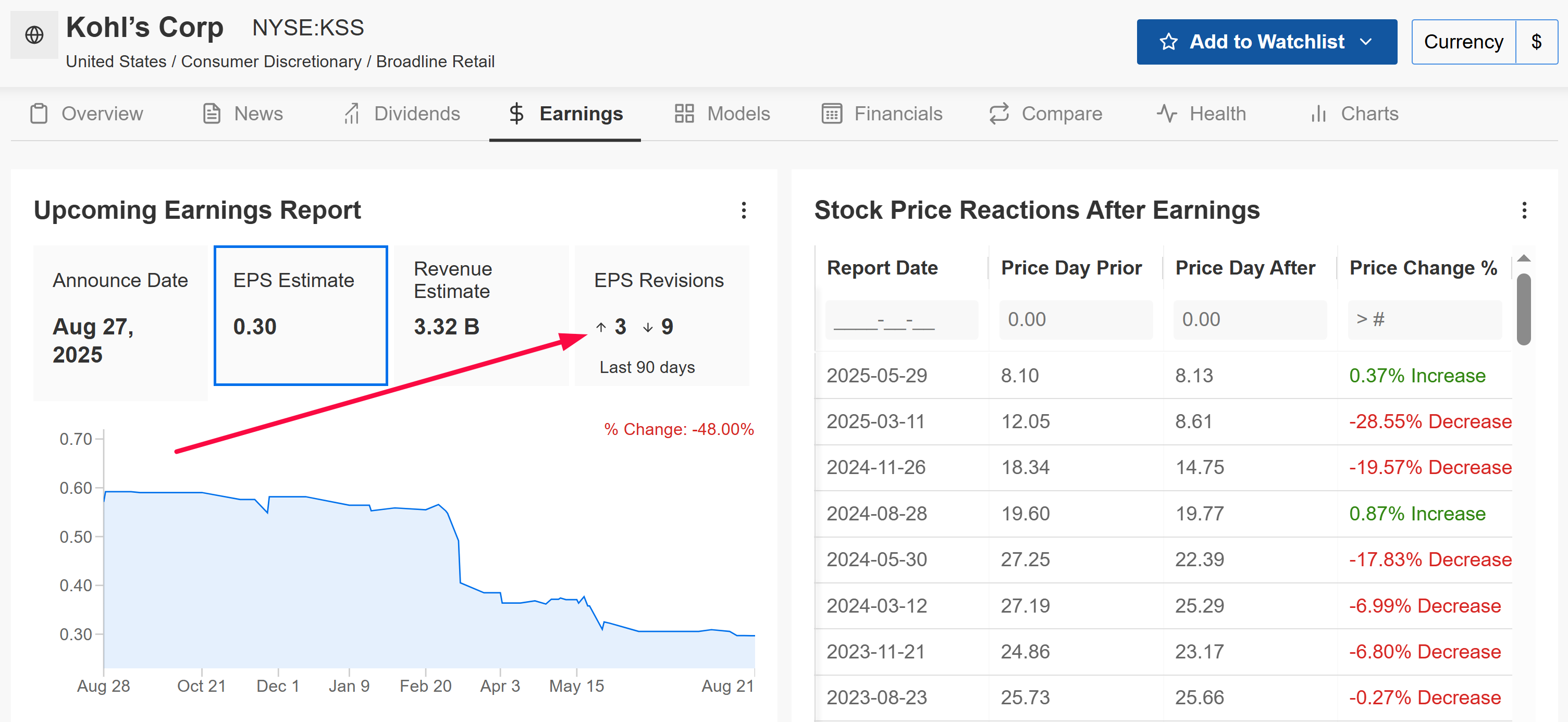This screenshot has width=1568, height=722.
Task: Click the dollar sign icon next to Earnings
Action: tap(516, 114)
